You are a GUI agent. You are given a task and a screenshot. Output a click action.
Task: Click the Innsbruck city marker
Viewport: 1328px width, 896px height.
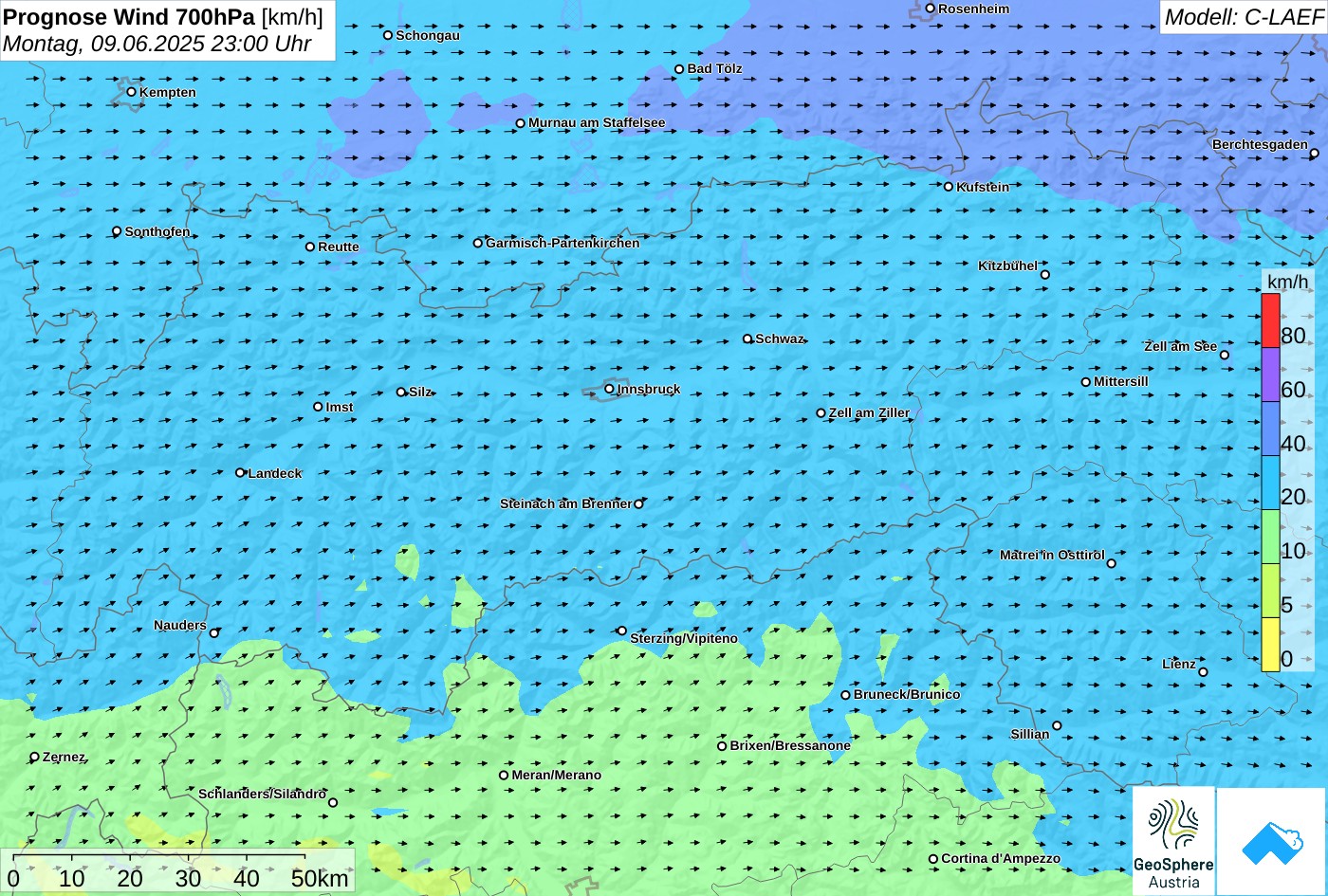tap(609, 389)
